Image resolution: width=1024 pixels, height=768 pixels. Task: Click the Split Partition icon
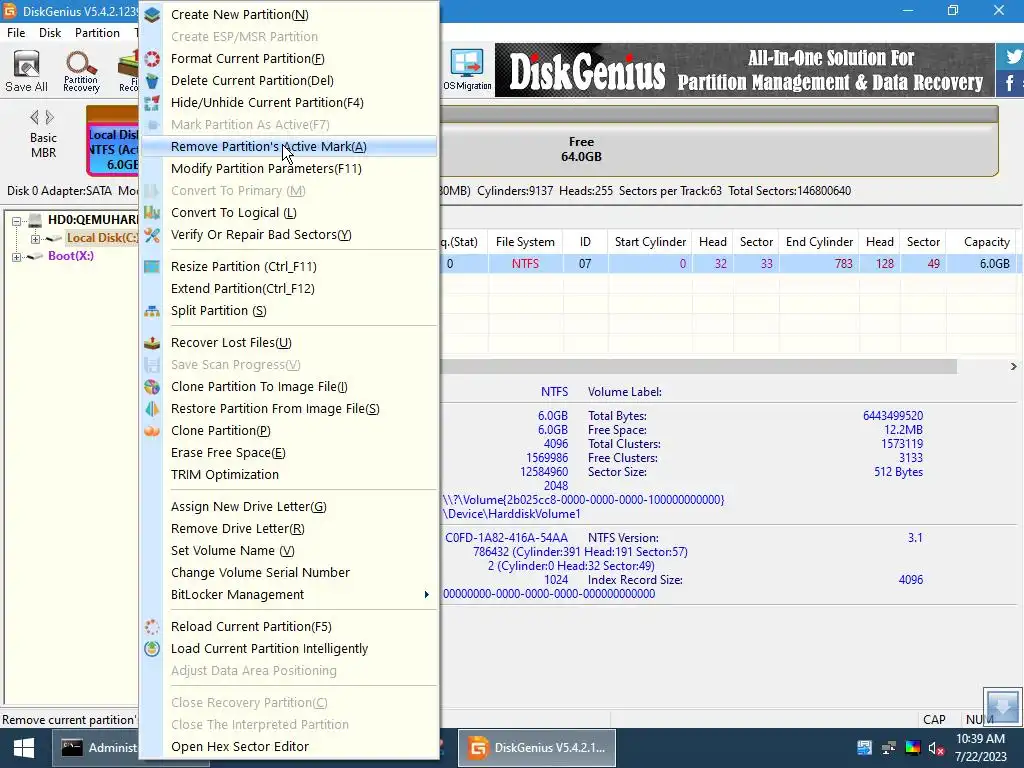[152, 311]
